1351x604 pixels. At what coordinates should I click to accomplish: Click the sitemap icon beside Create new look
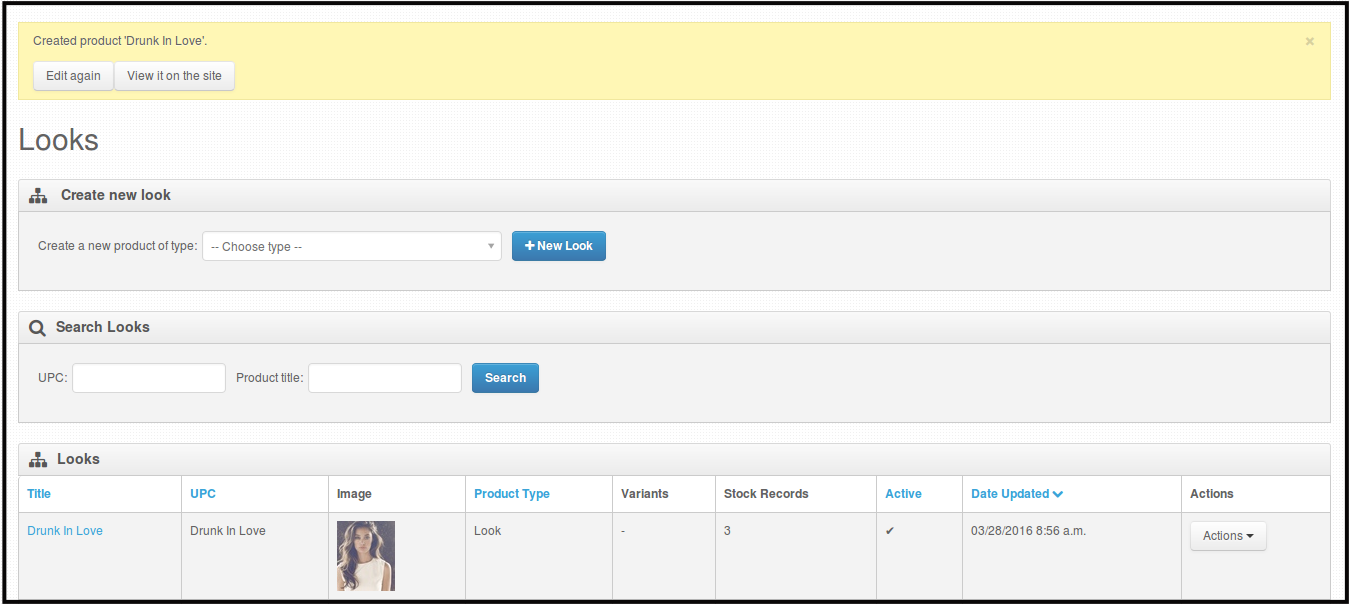click(38, 196)
